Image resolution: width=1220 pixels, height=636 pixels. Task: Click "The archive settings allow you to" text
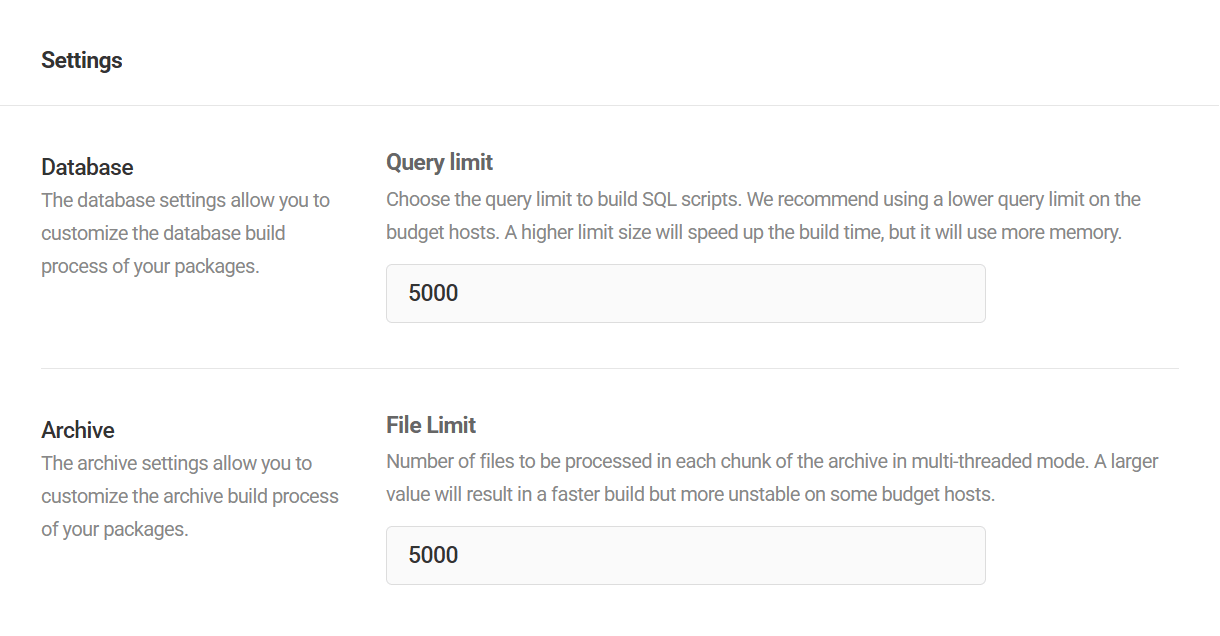click(x=176, y=463)
